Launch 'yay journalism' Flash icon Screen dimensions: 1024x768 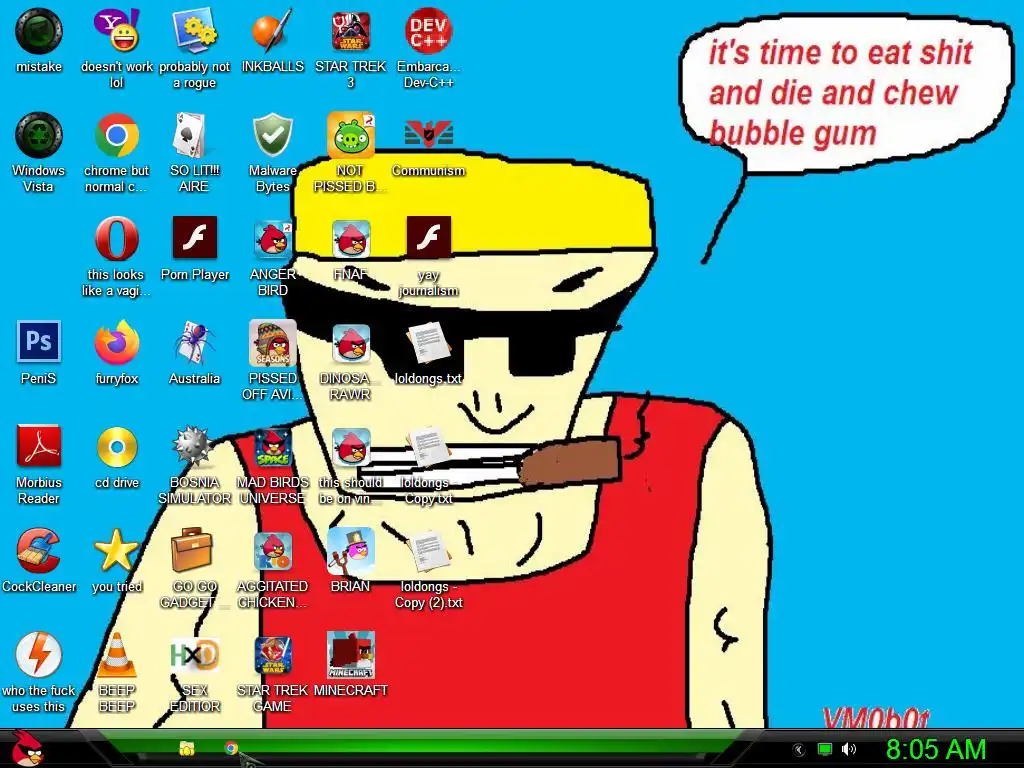click(x=428, y=238)
